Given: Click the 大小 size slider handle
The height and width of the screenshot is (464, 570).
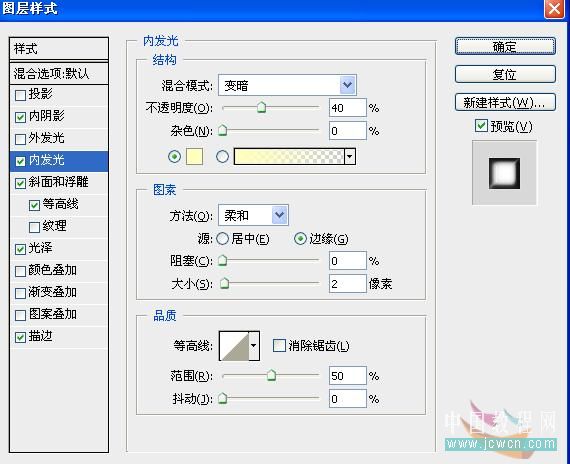Looking at the screenshot, I should 225,283.
